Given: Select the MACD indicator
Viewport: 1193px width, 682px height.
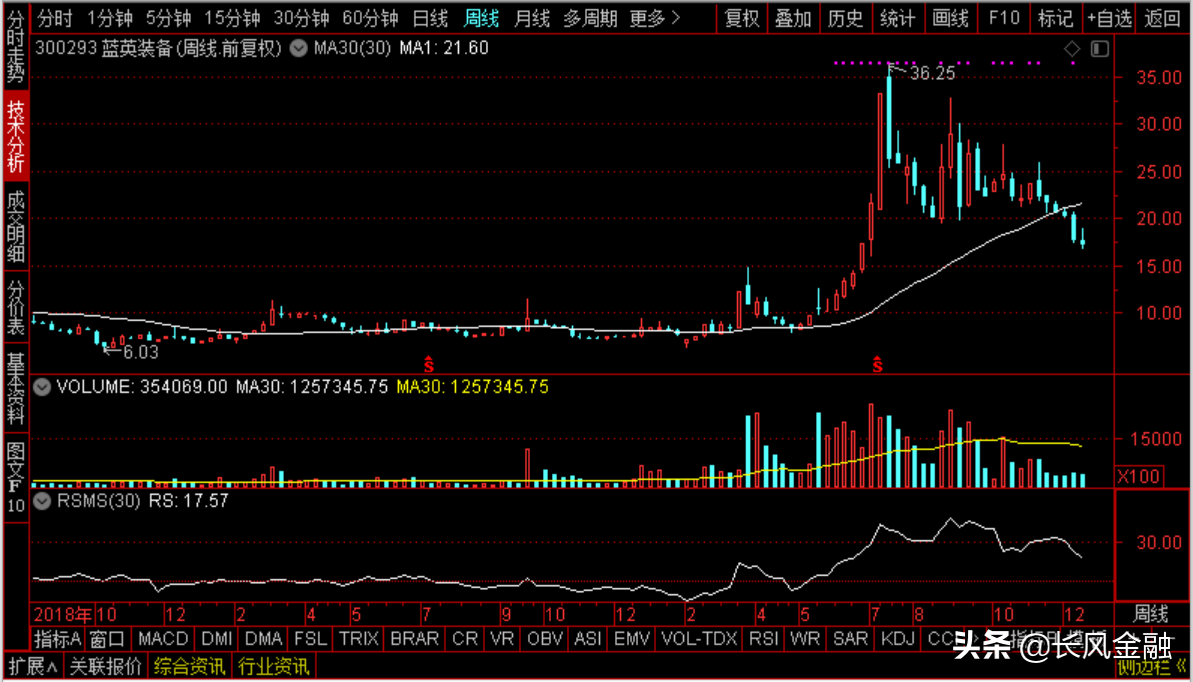Looking at the screenshot, I should pyautogui.click(x=163, y=638).
